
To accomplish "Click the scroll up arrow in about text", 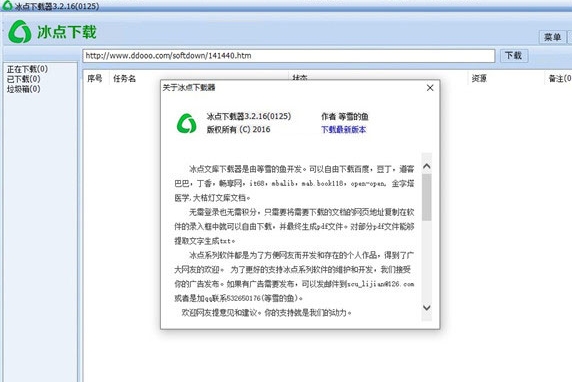I will click(x=427, y=166).
